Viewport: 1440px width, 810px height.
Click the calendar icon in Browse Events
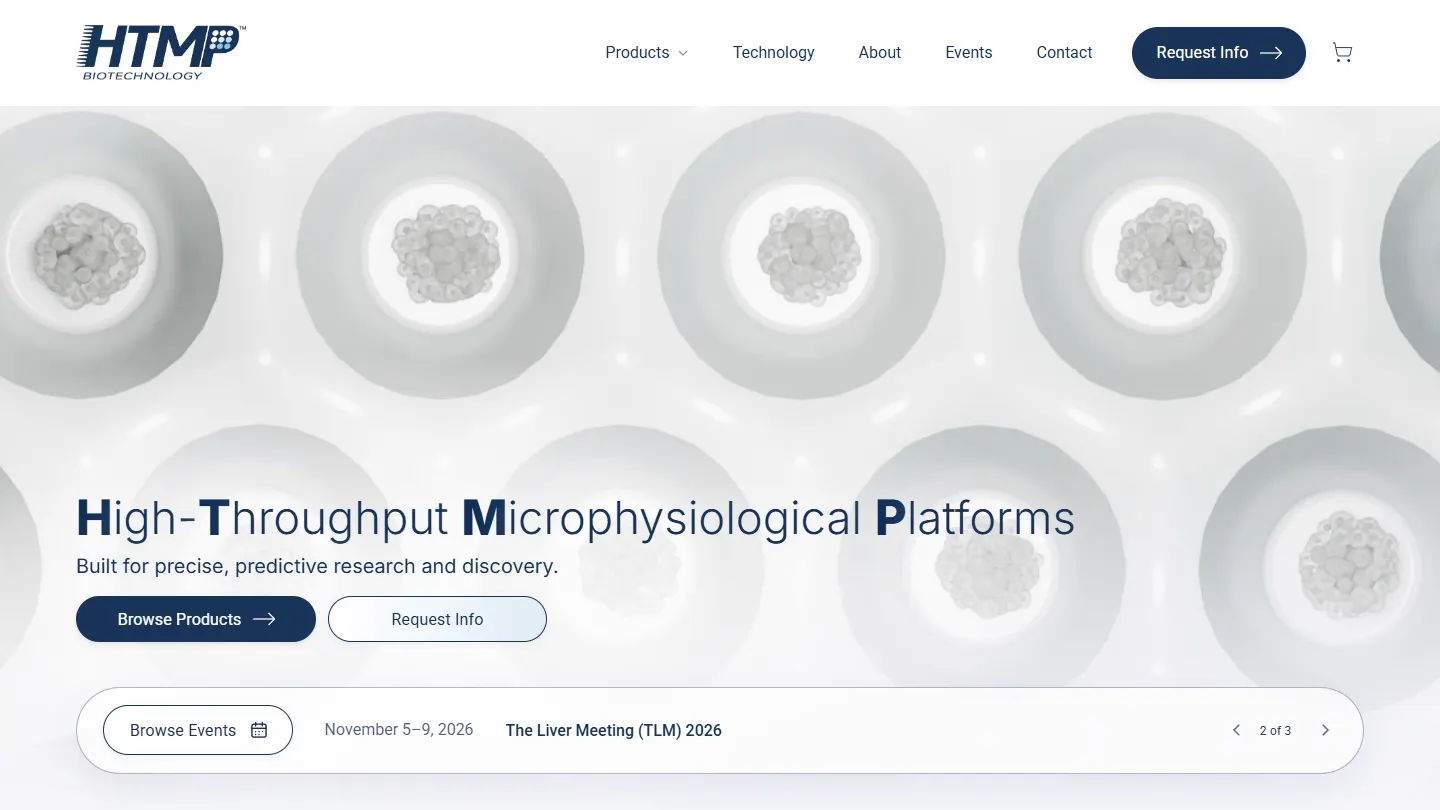259,730
